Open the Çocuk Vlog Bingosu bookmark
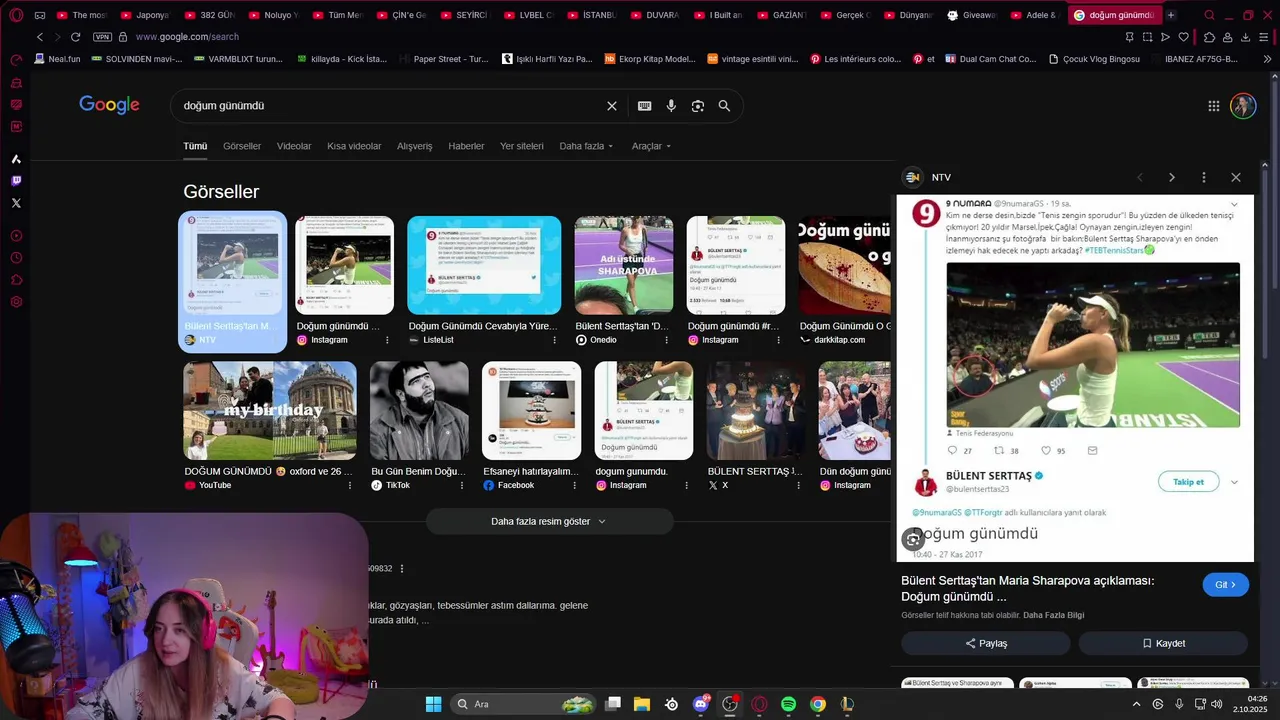Image resolution: width=1280 pixels, height=720 pixels. tap(1094, 59)
